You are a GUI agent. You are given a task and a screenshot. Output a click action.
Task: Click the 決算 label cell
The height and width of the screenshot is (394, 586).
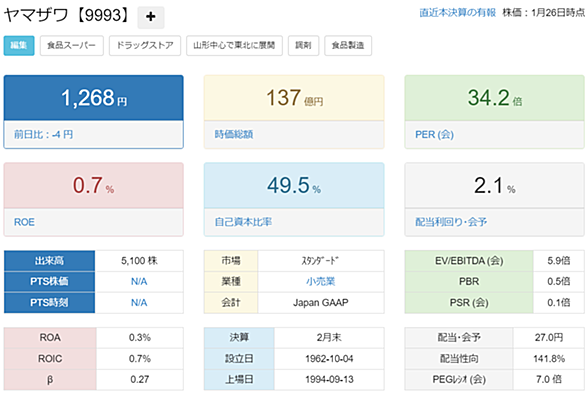coord(239,338)
